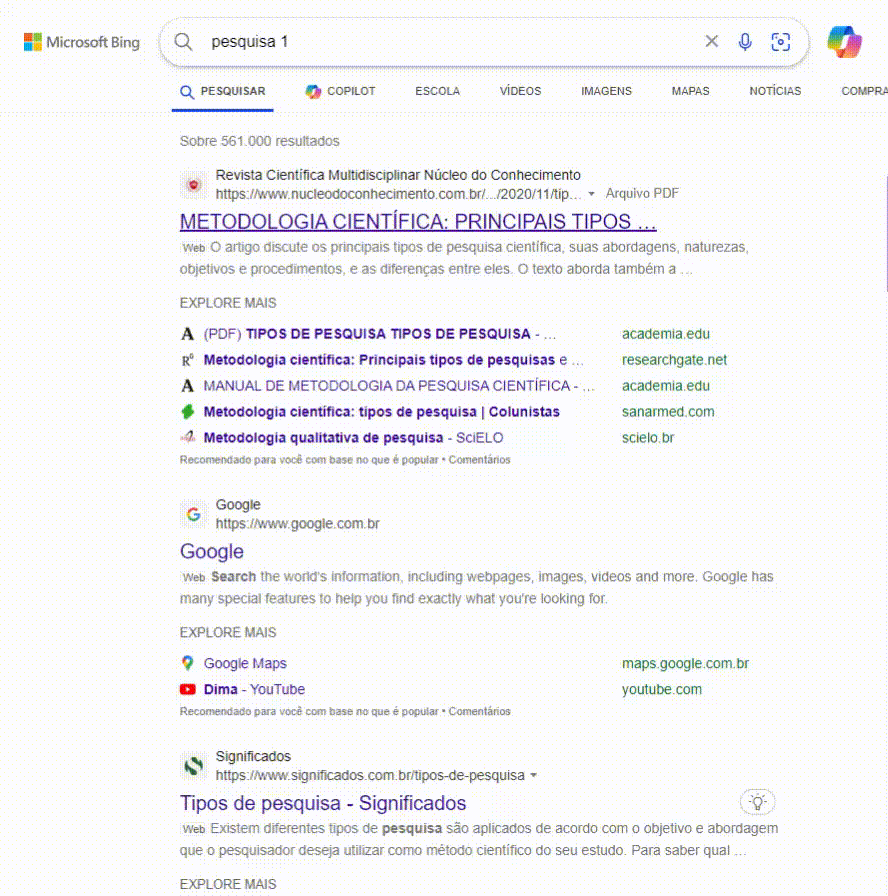Open 'MANUAL DE METODOLOGIA DA PESQUISA CIENTÍFICA' link

pyautogui.click(x=399, y=386)
